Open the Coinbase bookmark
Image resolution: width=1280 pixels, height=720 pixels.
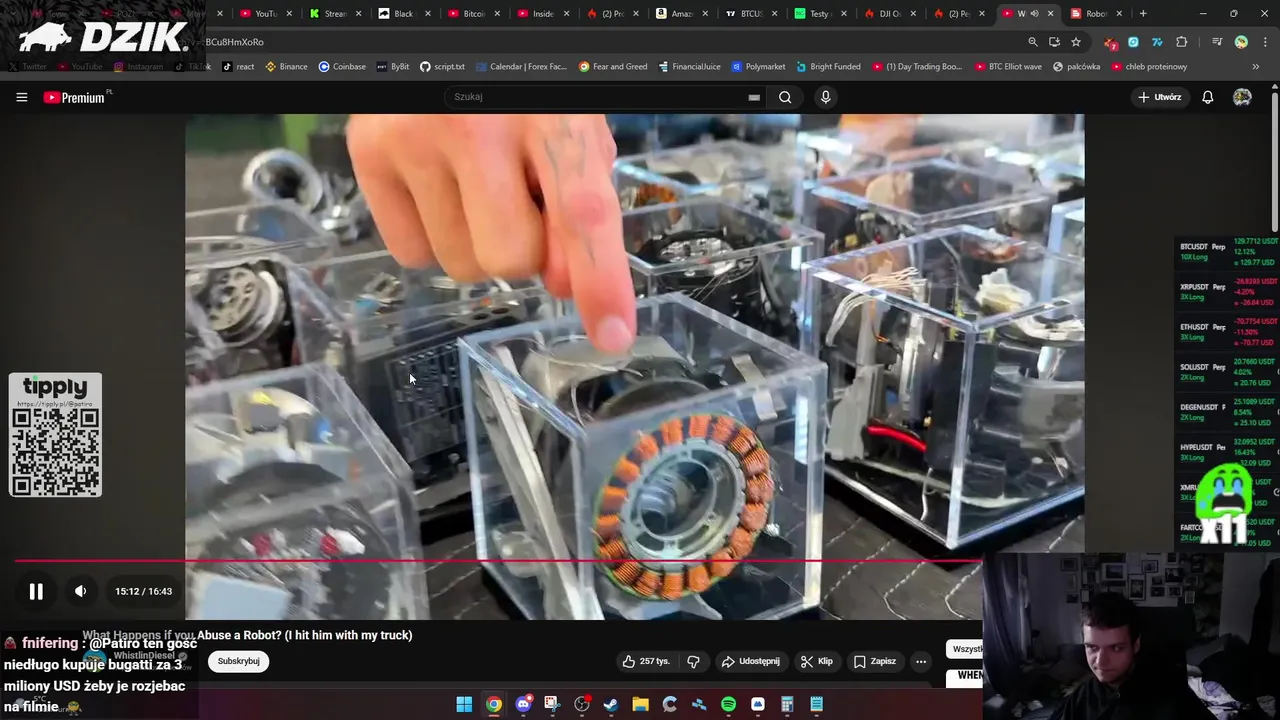tap(342, 67)
